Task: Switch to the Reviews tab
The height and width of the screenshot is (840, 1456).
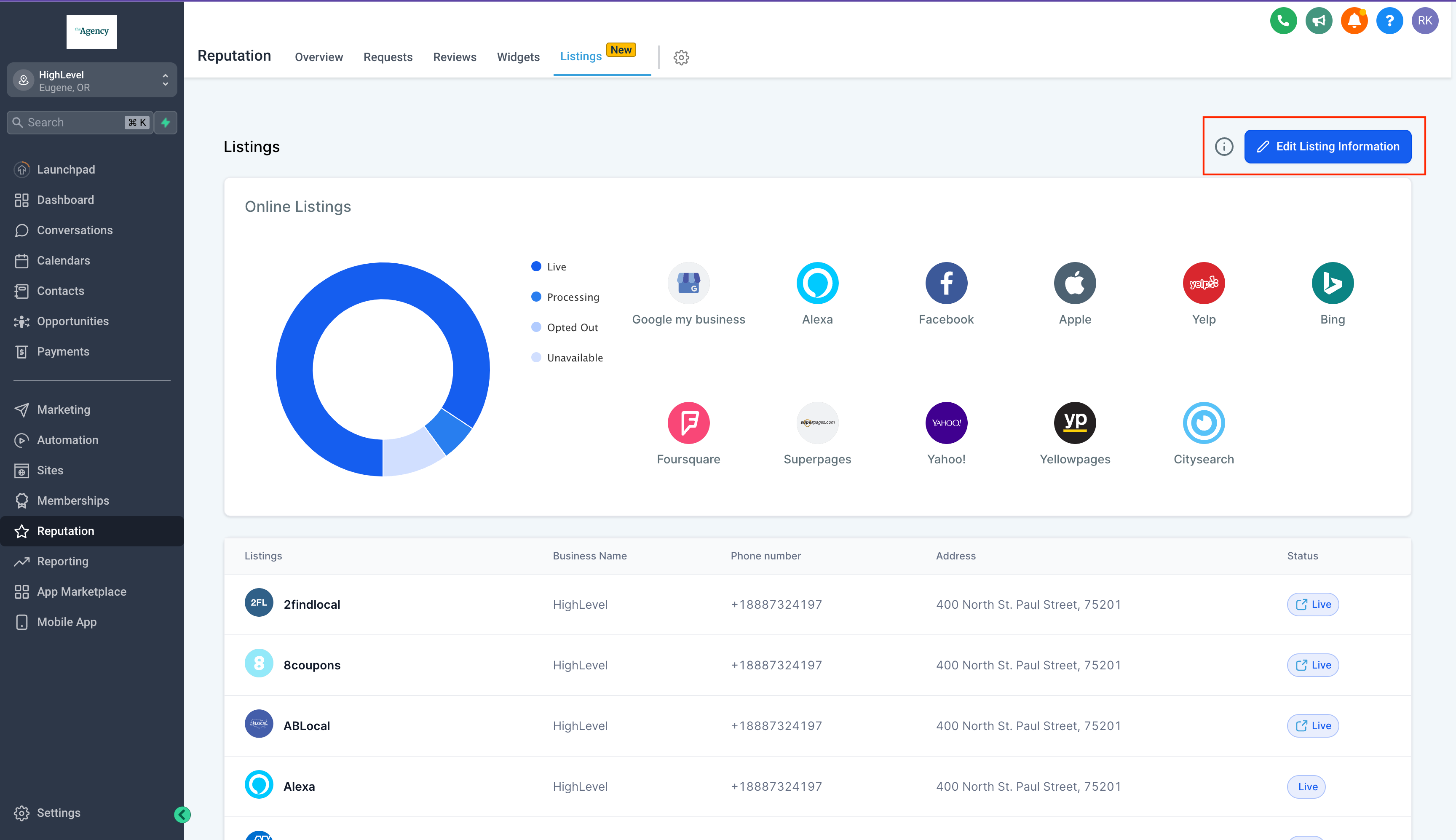Action: pyautogui.click(x=455, y=57)
